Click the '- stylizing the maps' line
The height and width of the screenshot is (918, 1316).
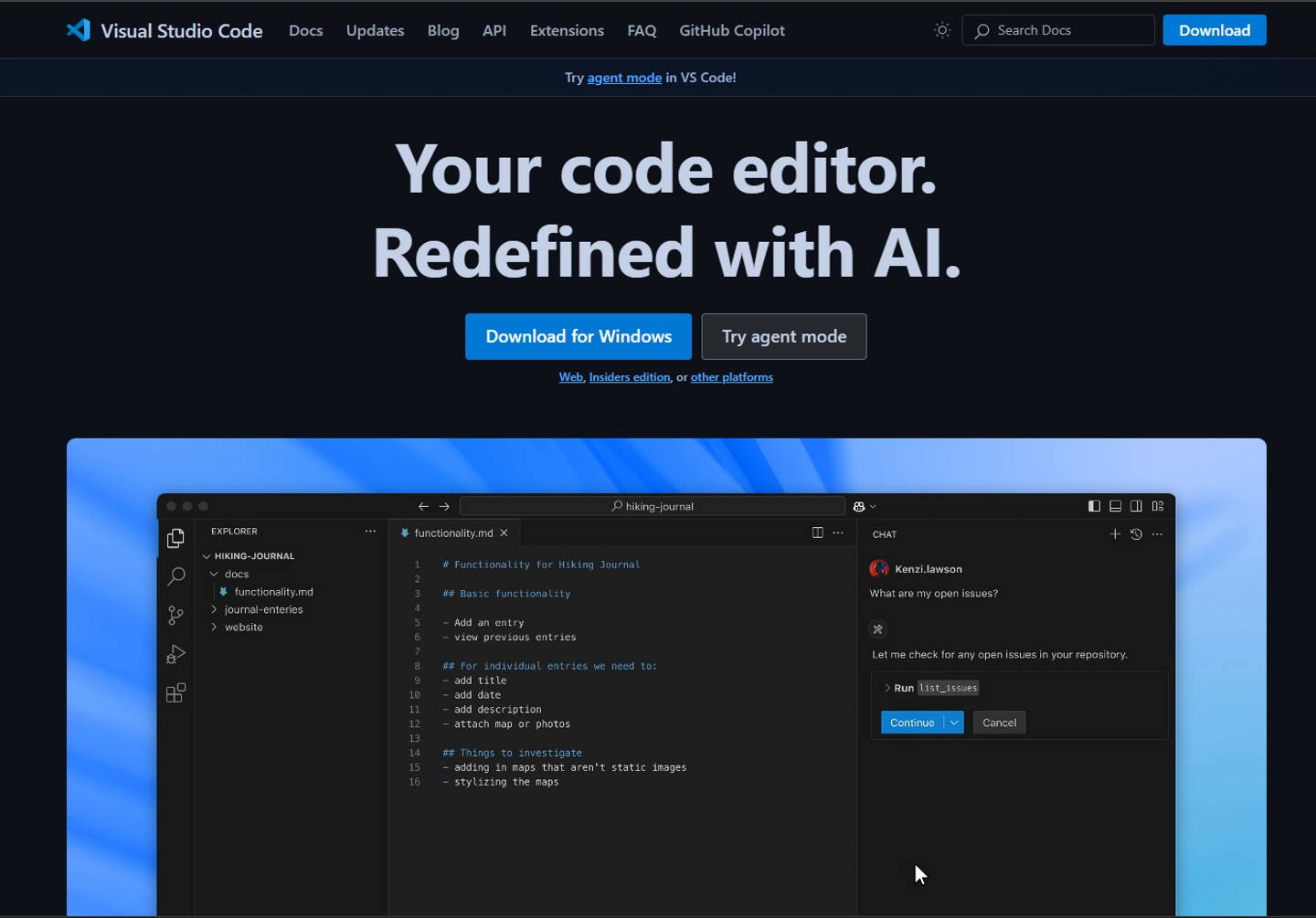501,782
